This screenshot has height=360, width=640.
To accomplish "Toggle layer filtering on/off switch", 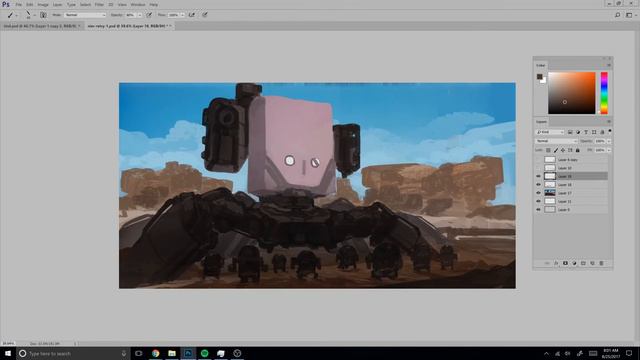I will [x=610, y=131].
